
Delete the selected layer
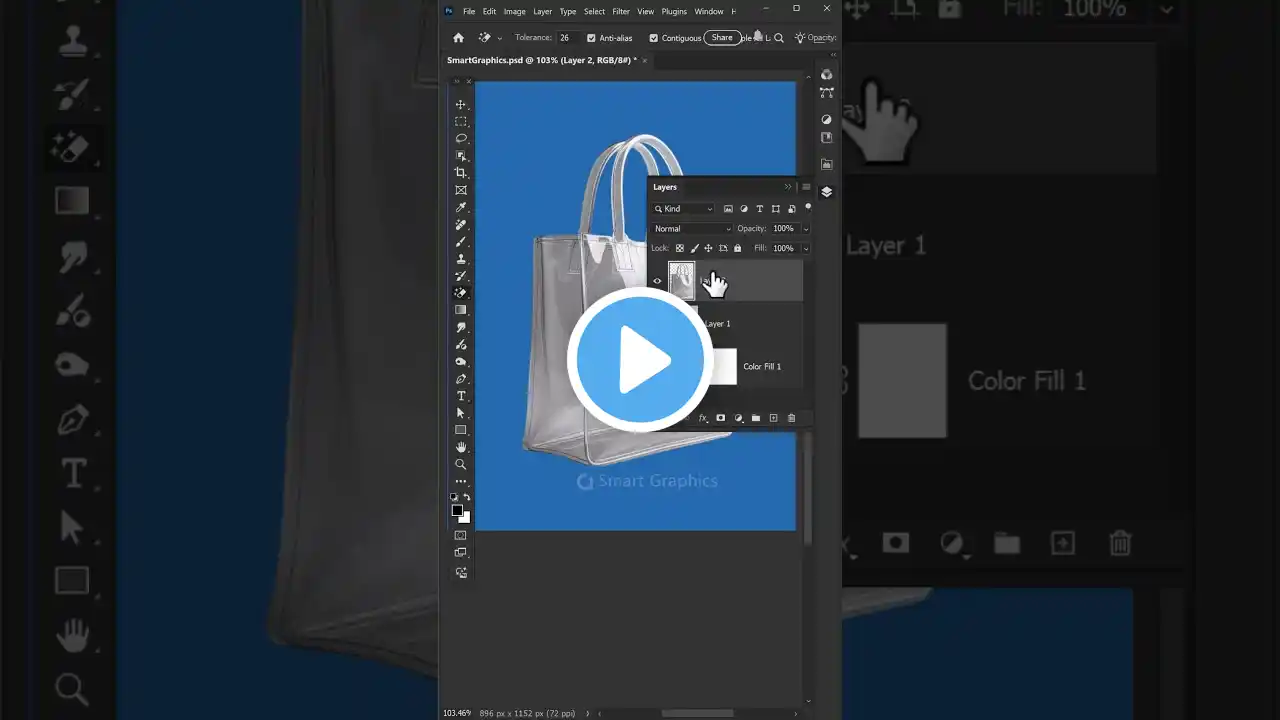pyautogui.click(x=791, y=418)
